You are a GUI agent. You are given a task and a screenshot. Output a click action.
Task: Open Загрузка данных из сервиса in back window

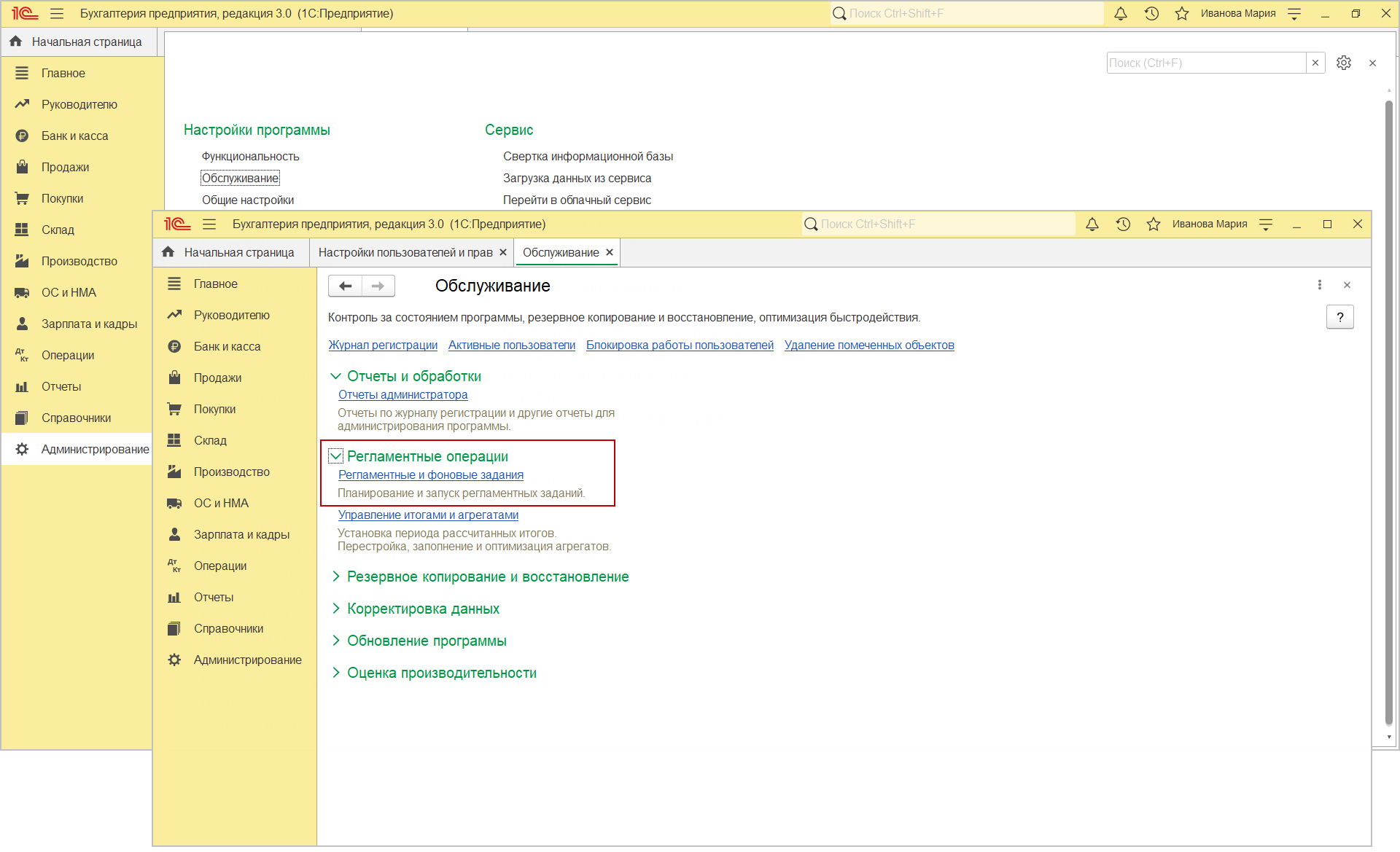(577, 178)
